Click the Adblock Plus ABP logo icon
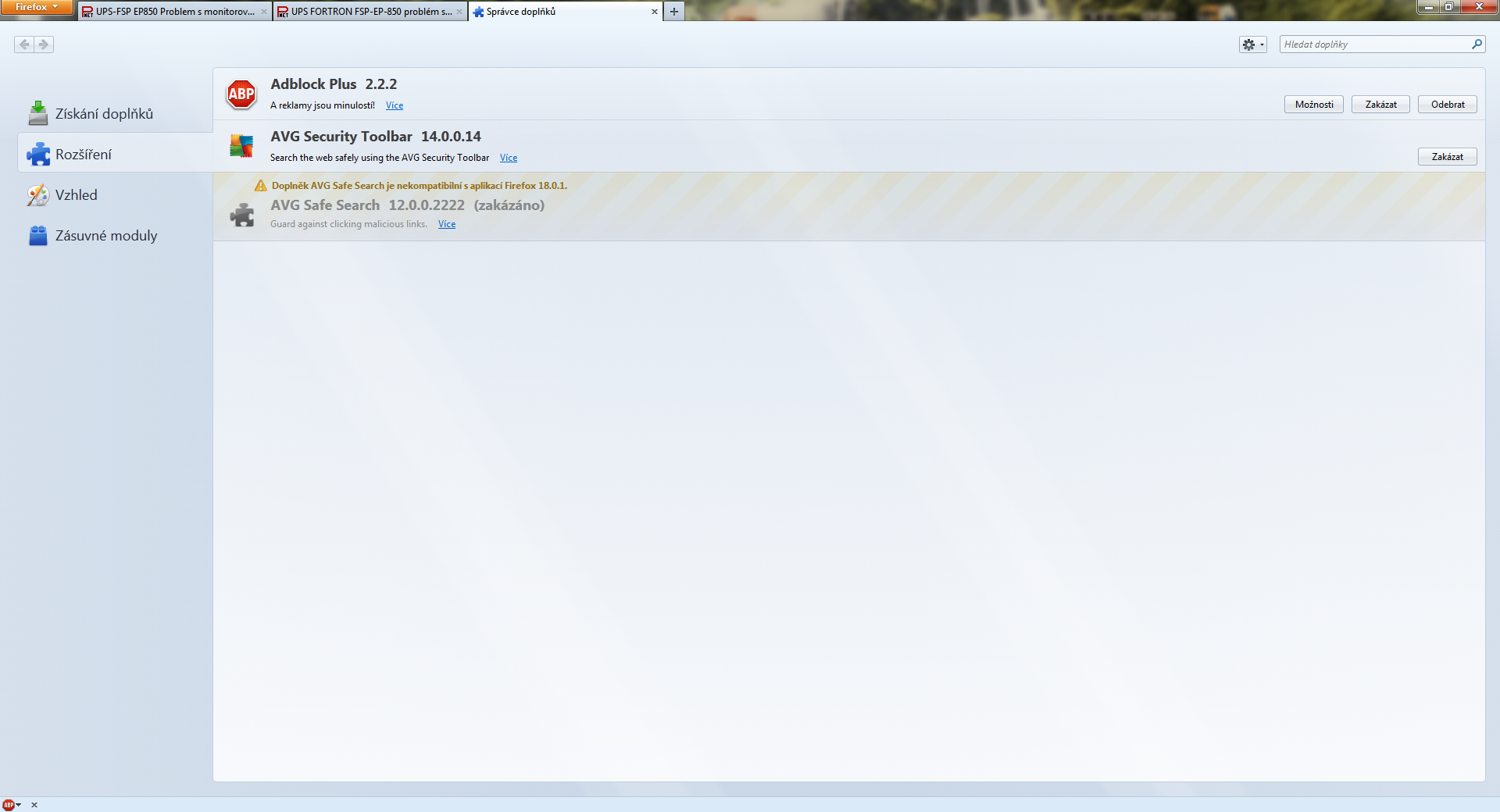Screen dimensions: 1500x812 [241, 94]
